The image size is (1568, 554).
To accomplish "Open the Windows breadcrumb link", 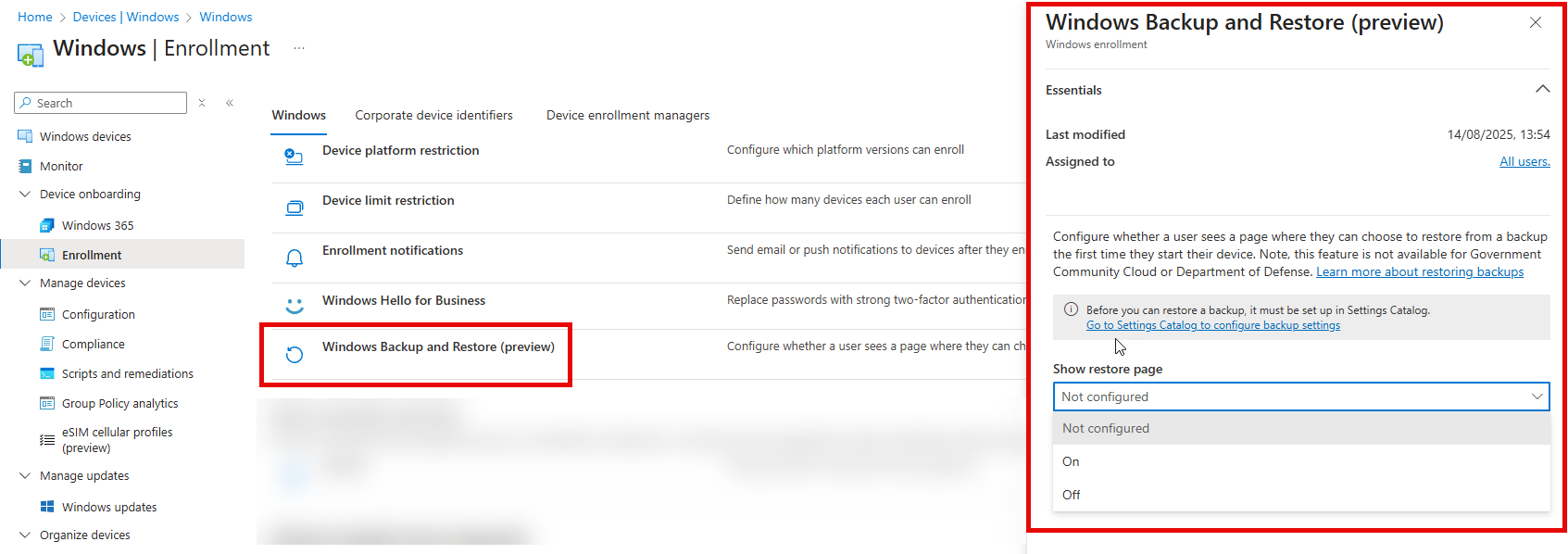I will [226, 17].
